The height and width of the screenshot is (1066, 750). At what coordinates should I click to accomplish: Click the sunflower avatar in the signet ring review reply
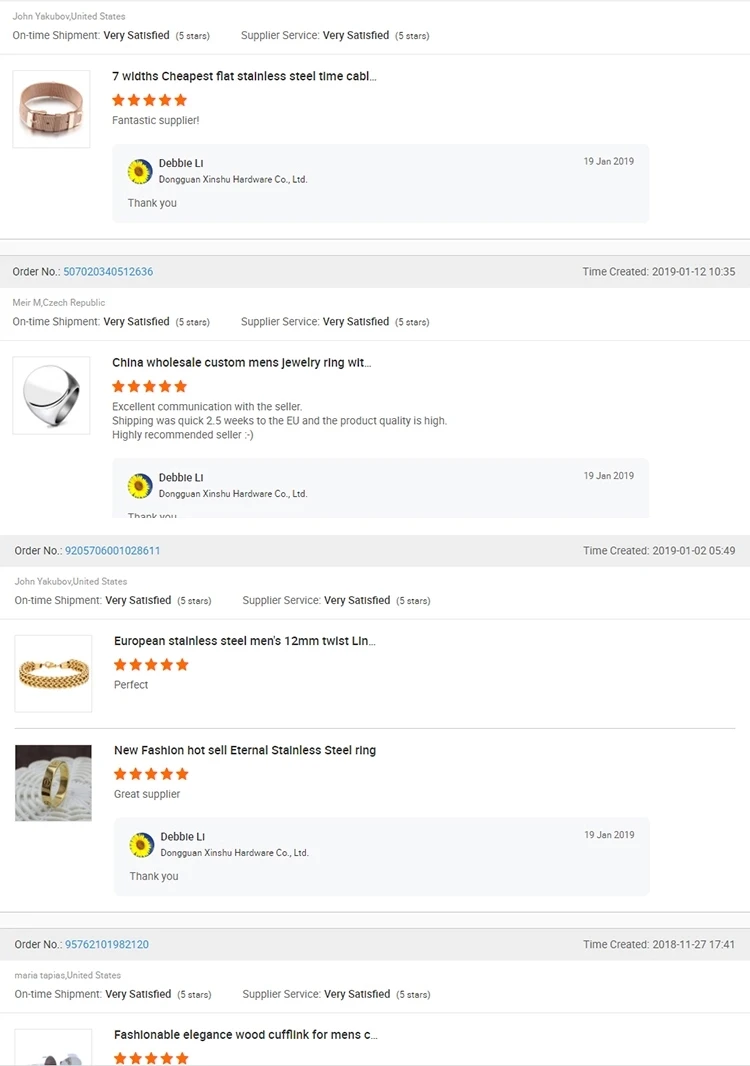coord(140,486)
